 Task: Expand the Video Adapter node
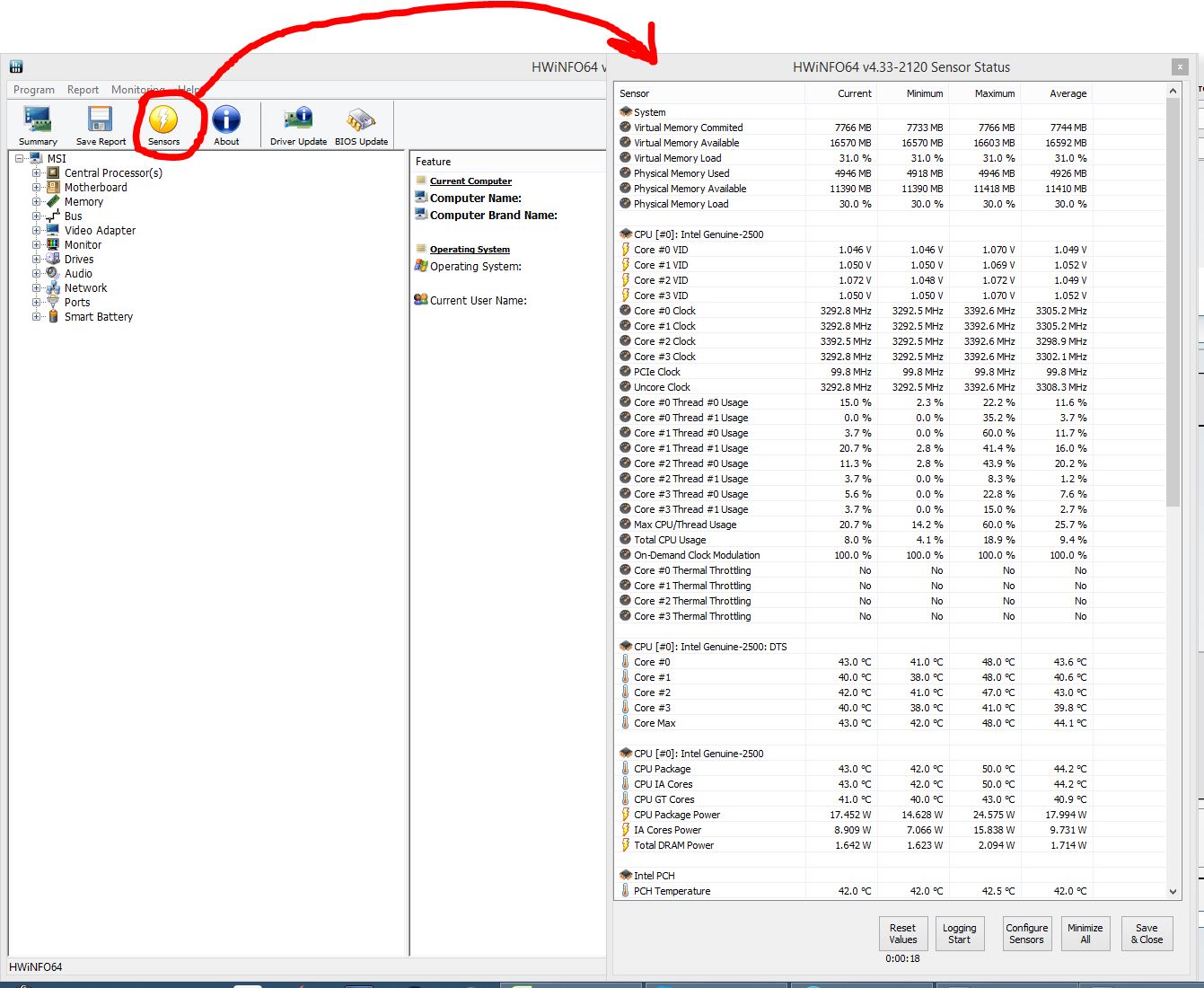coord(37,230)
